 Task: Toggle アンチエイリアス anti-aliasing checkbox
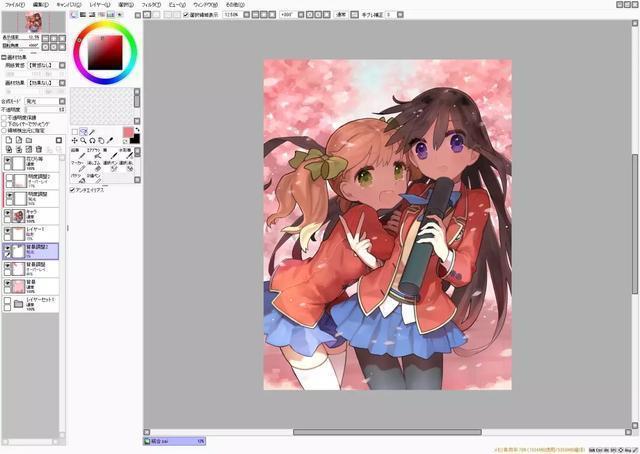point(72,190)
